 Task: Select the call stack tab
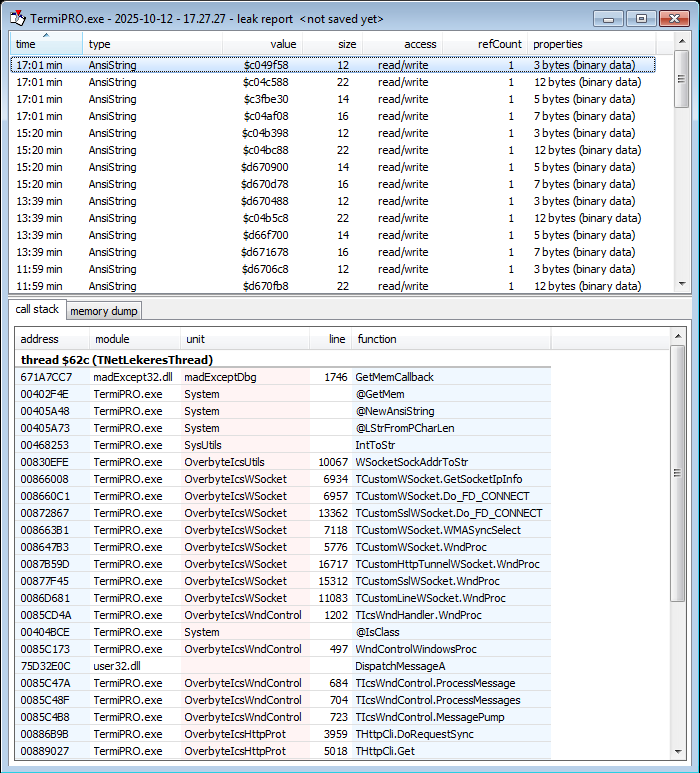37,310
